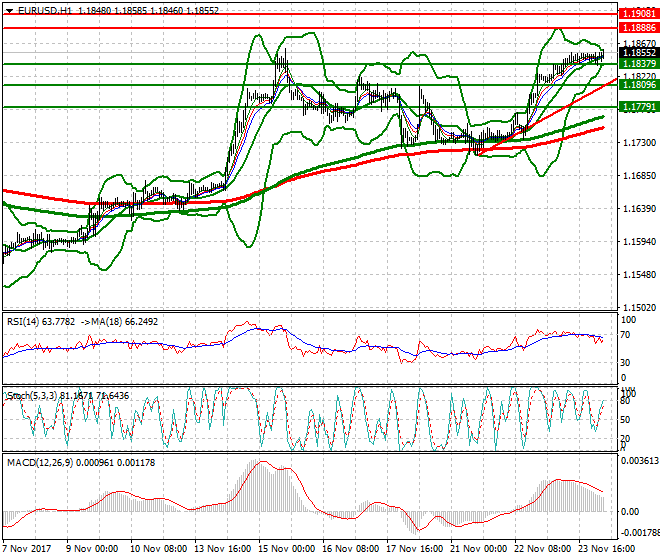
Task: Click the black current price tag 1.18552
Action: 638,53
